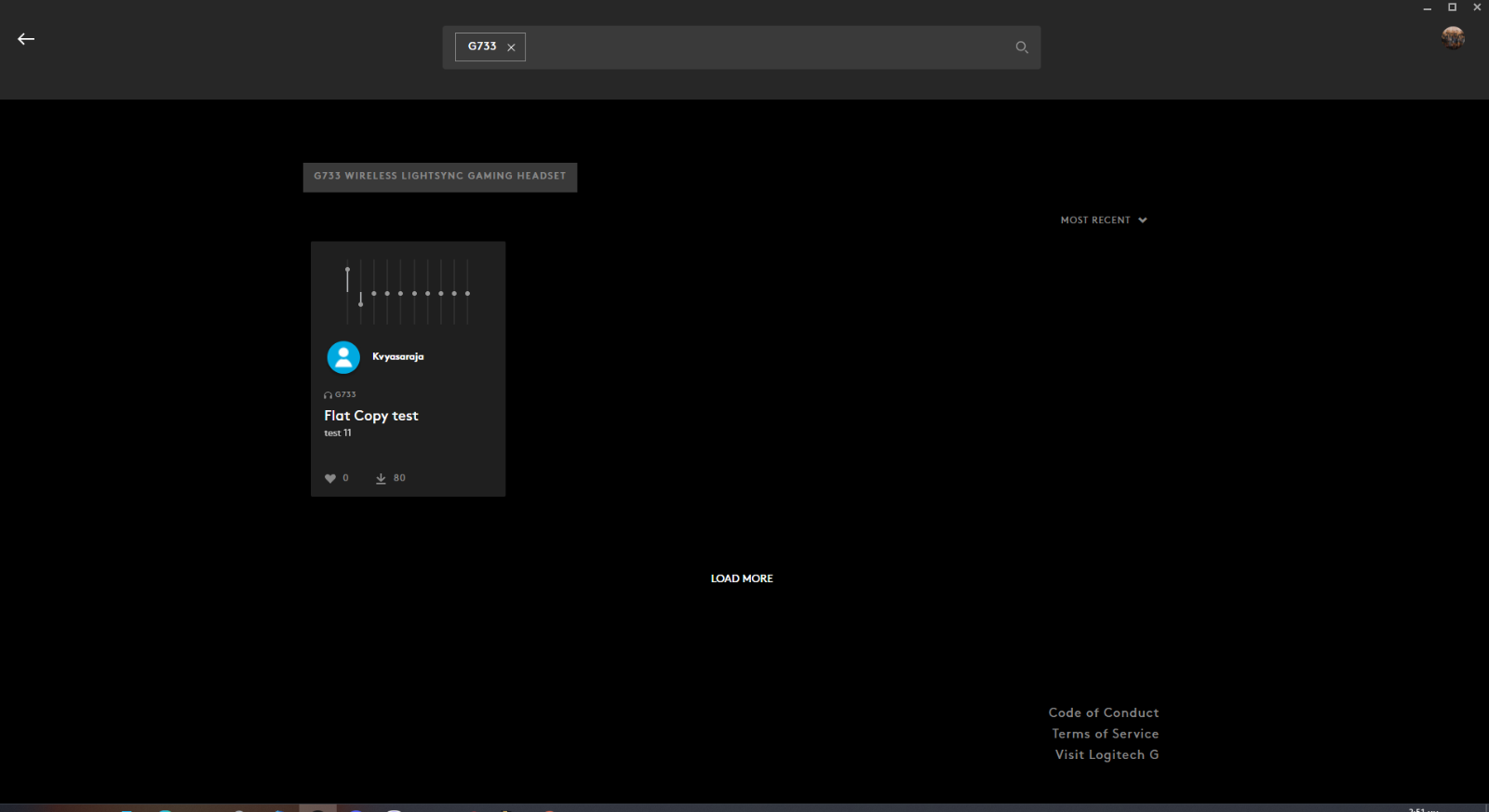Click the download count 80
1489x812 pixels.
coord(399,478)
